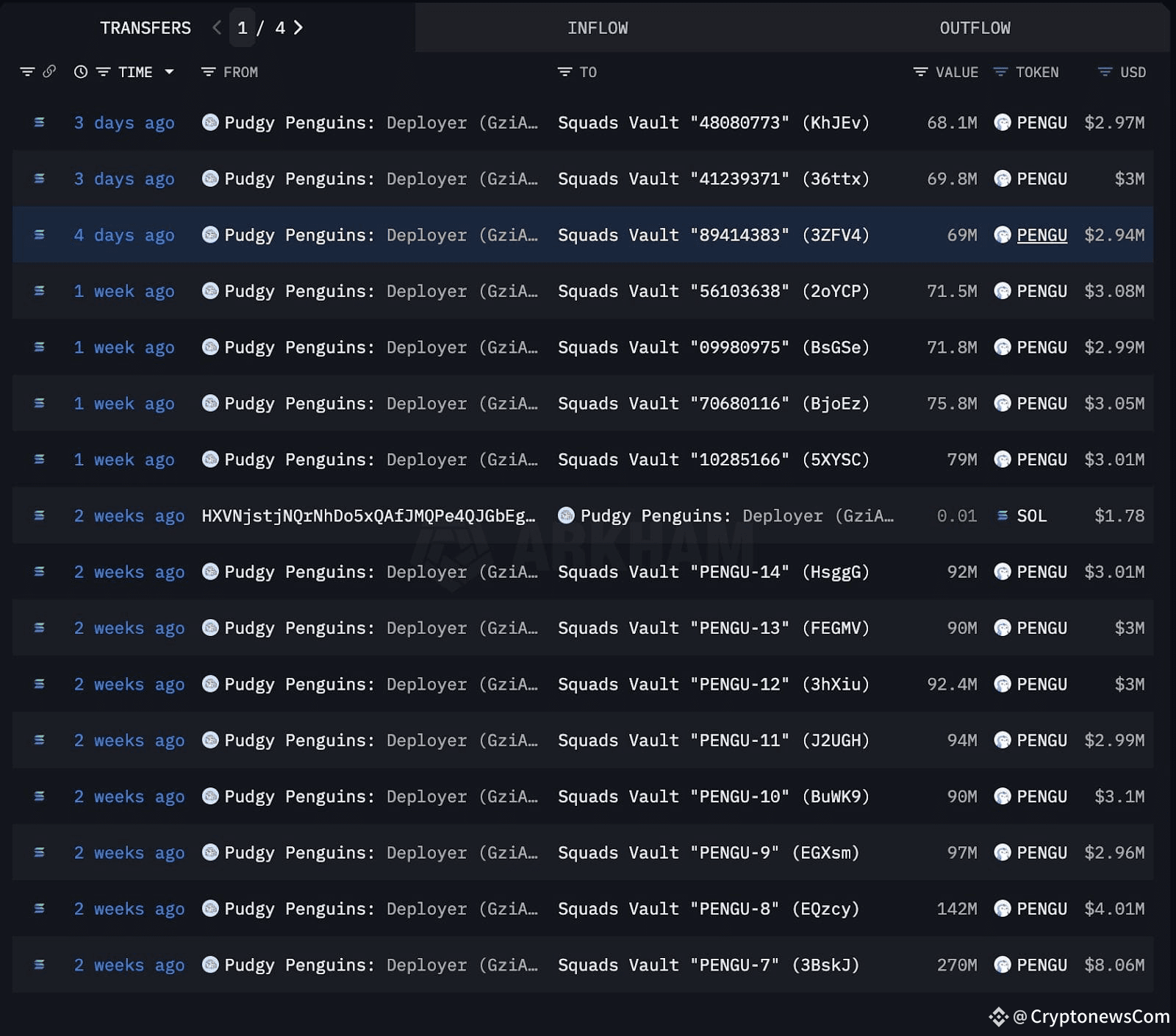1176x1036 pixels.
Task: Filter the USD column
Action: 1105,72
